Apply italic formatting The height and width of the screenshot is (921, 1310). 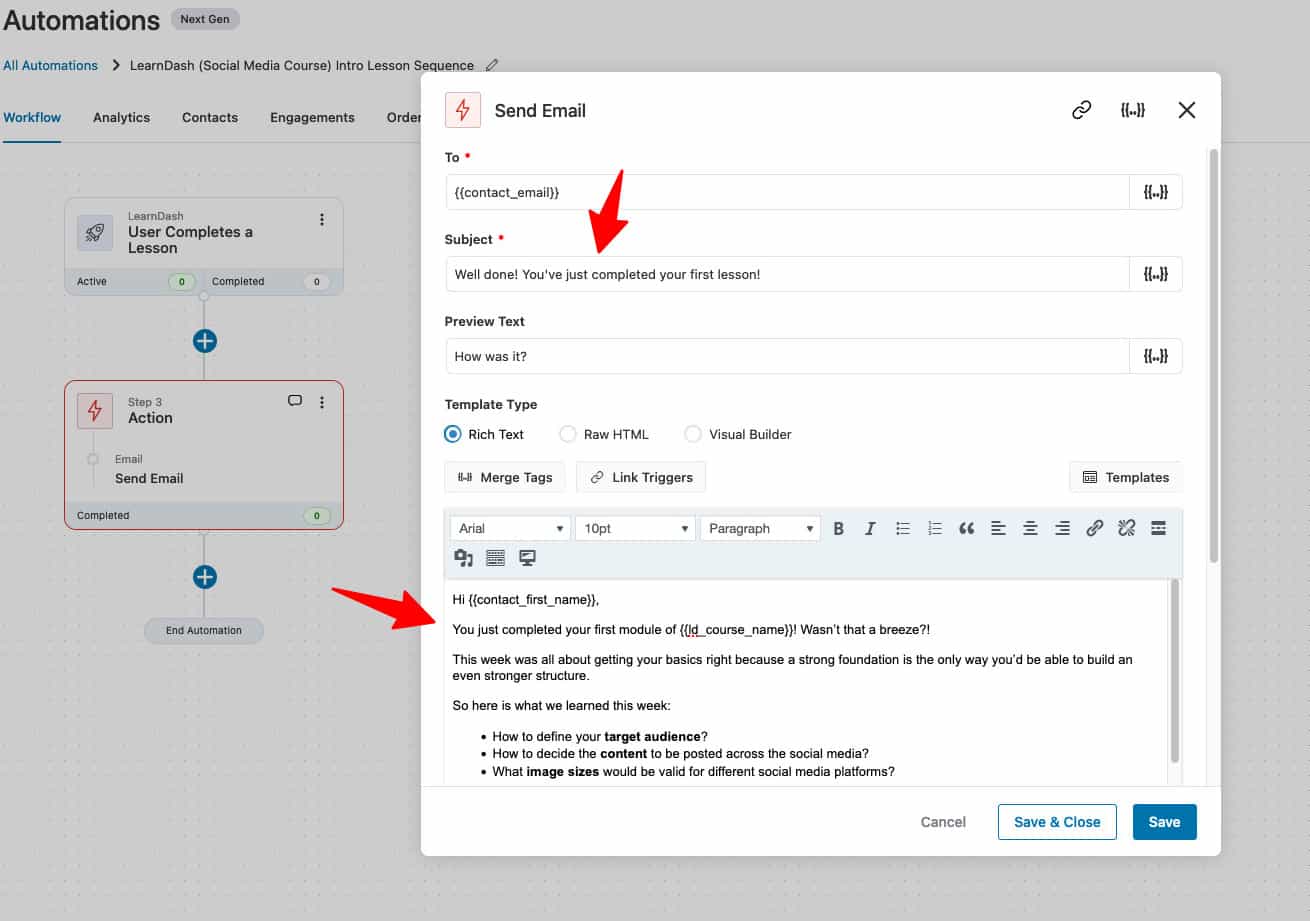pos(871,528)
